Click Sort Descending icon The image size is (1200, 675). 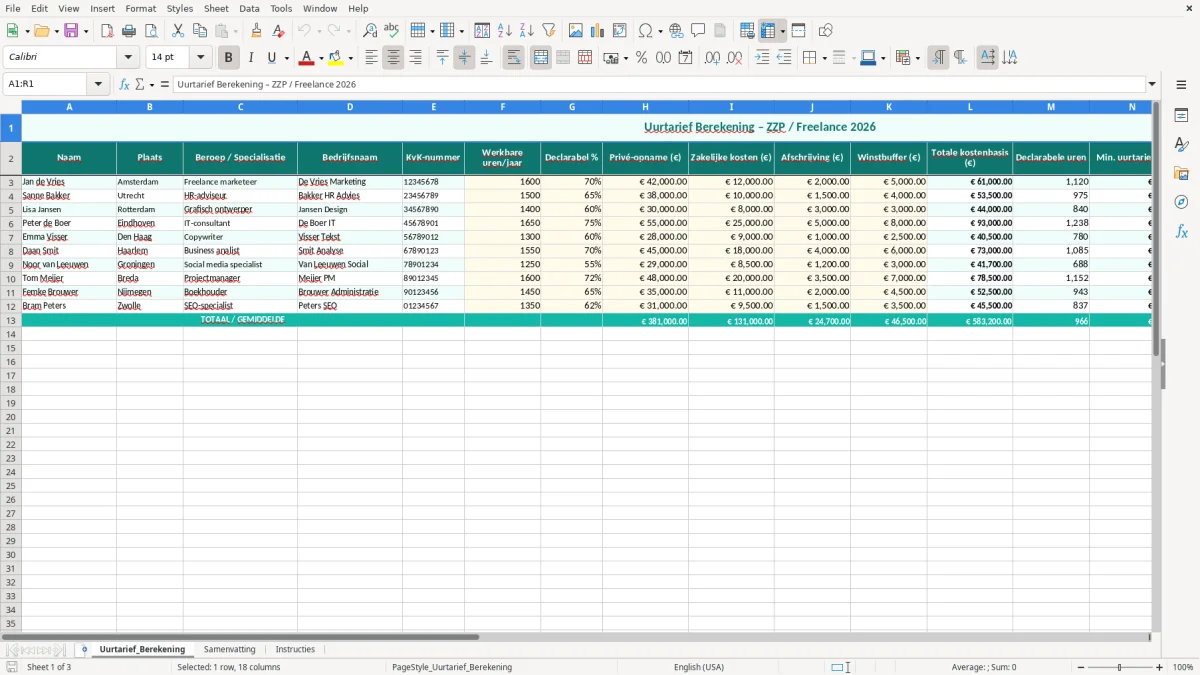[526, 31]
